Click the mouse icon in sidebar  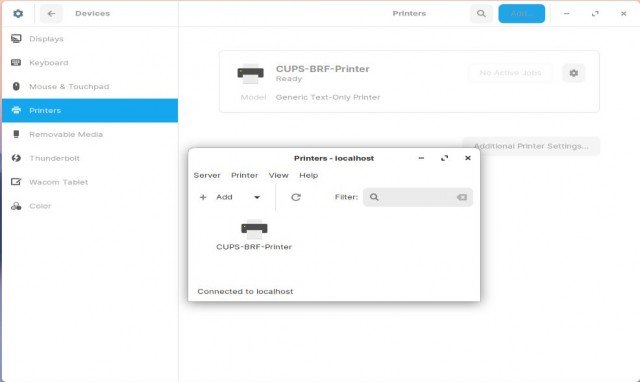point(16,86)
